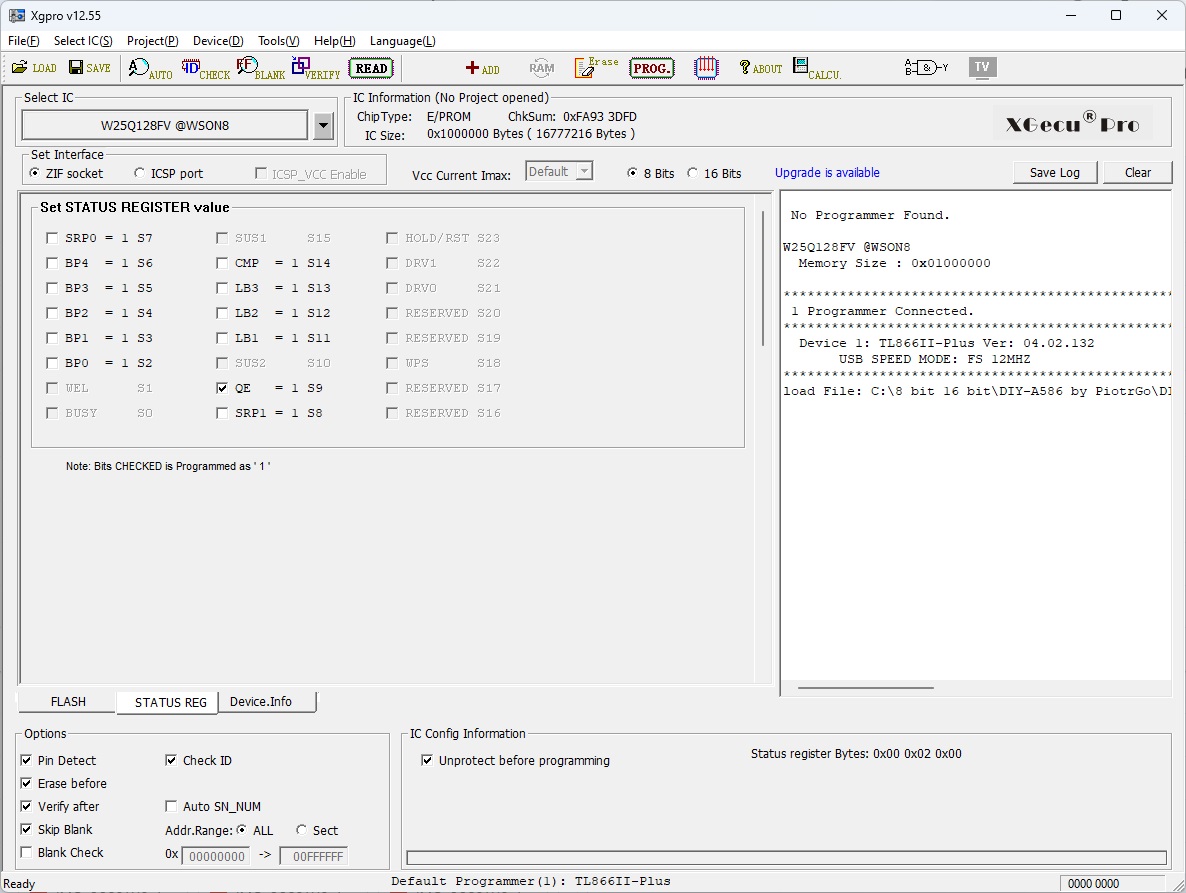The width and height of the screenshot is (1186, 893).
Task: Click the PROG. program icon
Action: tap(652, 68)
